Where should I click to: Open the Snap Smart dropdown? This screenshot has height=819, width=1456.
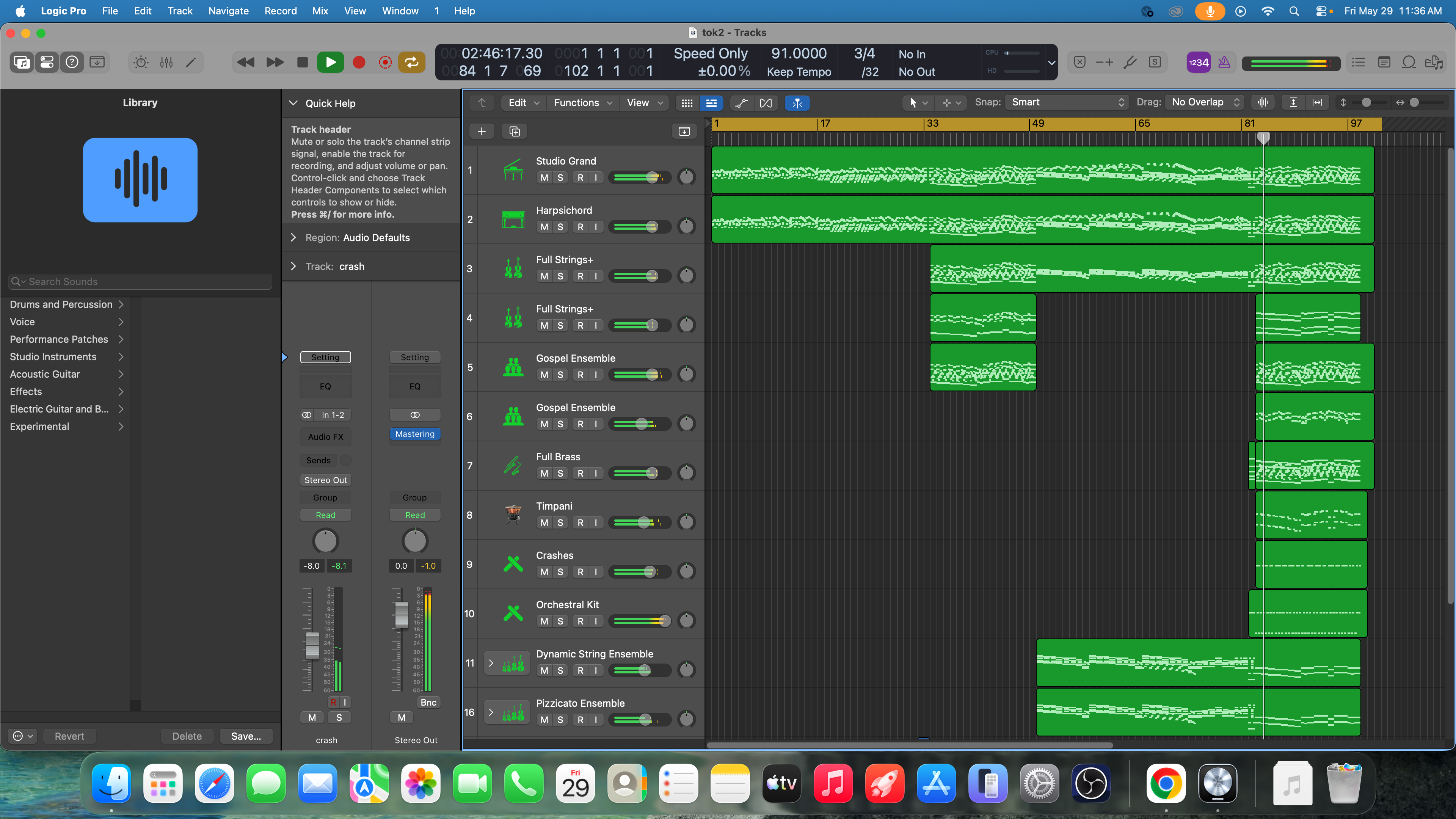tap(1067, 102)
